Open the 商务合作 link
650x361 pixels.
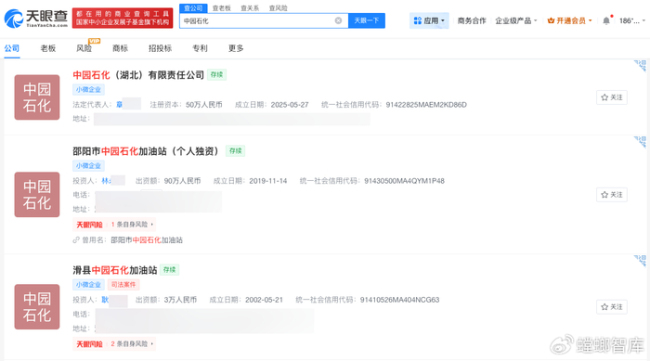(472, 21)
